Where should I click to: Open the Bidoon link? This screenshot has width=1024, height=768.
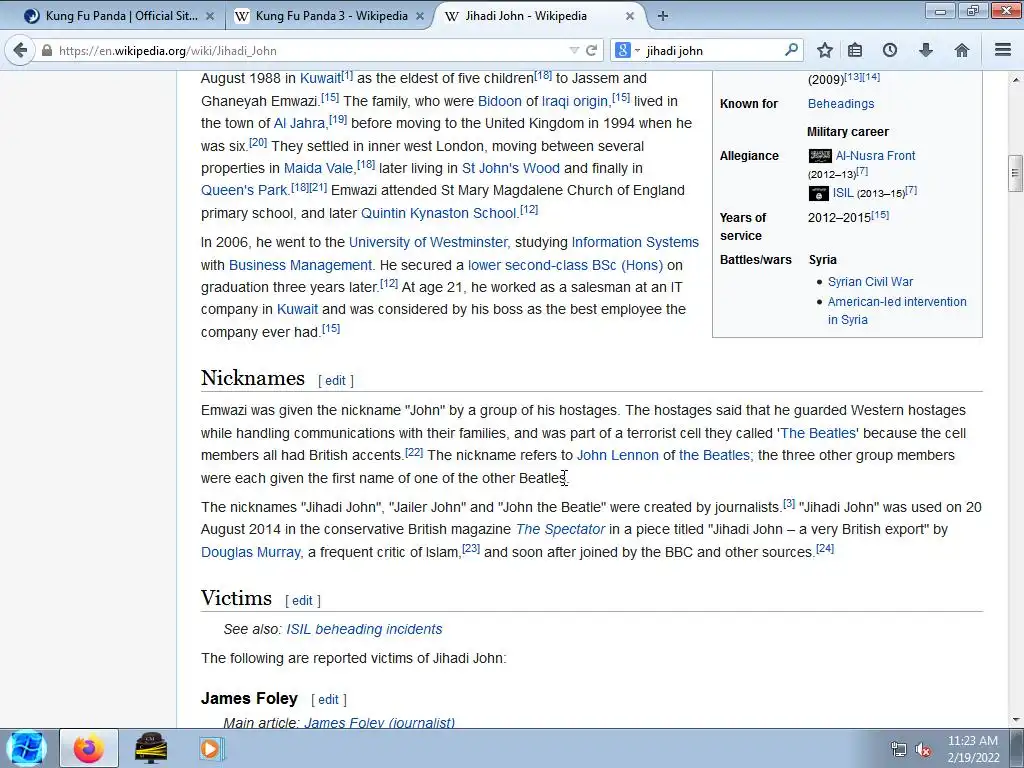500,101
